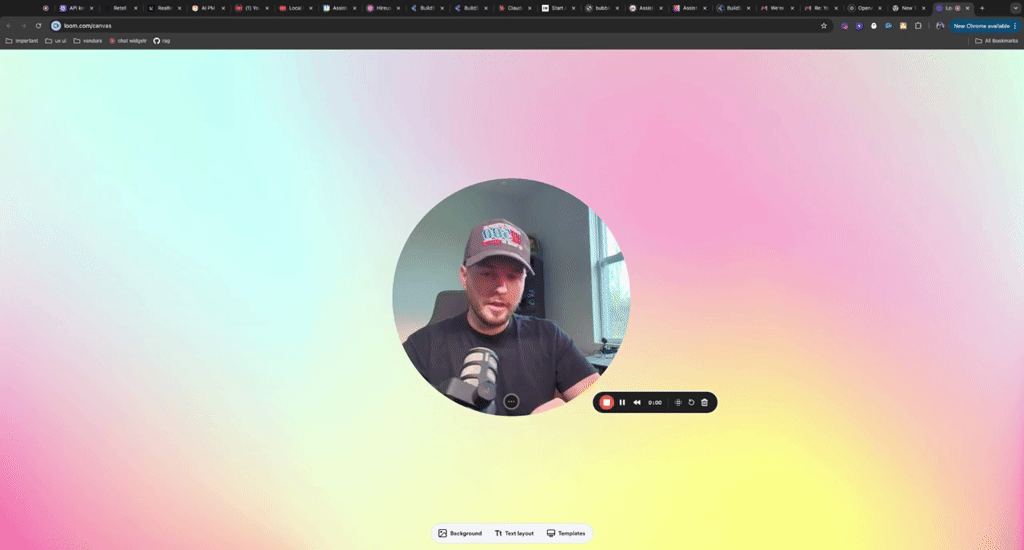This screenshot has width=1024, height=550.
Task: Switch to the Realtime tab
Action: [163, 8]
